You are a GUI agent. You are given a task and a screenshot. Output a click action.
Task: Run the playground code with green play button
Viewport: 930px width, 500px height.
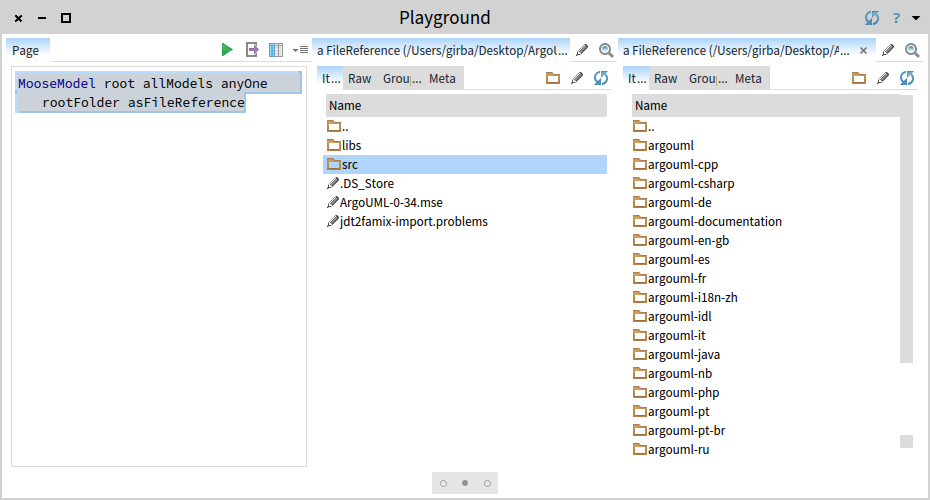(x=227, y=50)
